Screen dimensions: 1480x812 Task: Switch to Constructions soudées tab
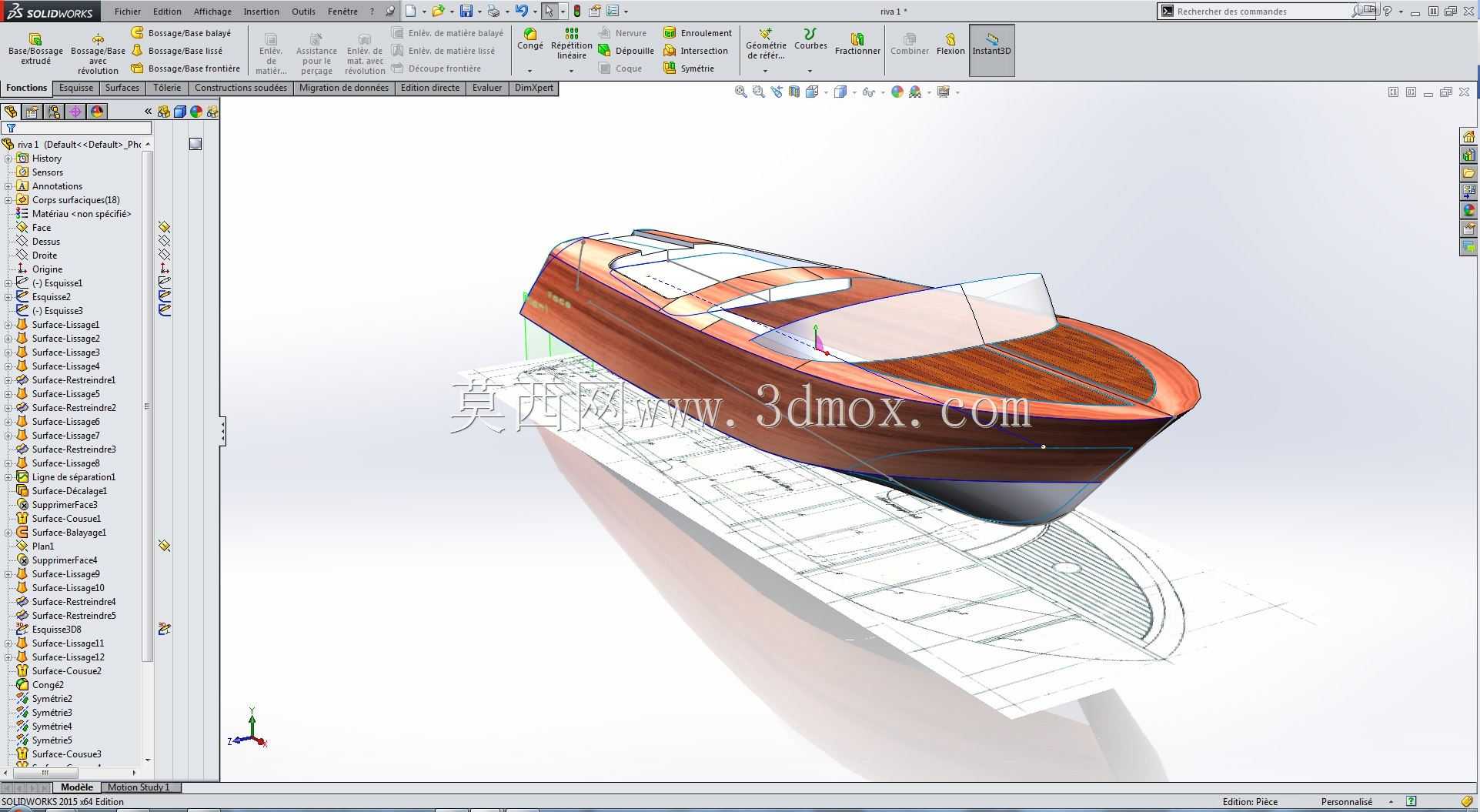tap(241, 88)
